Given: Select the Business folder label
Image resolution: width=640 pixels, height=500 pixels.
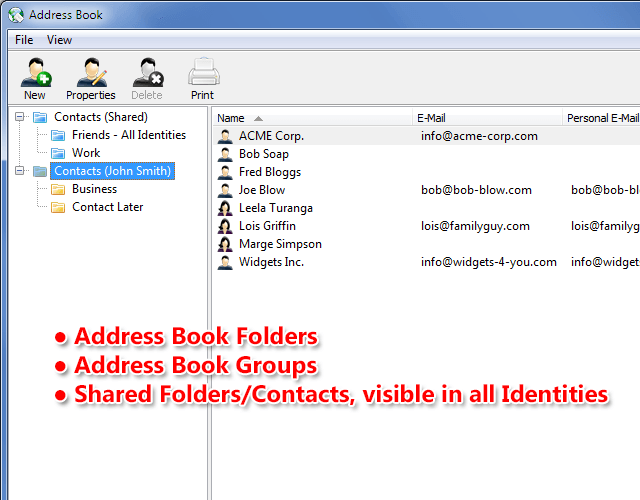Looking at the screenshot, I should pos(95,189).
